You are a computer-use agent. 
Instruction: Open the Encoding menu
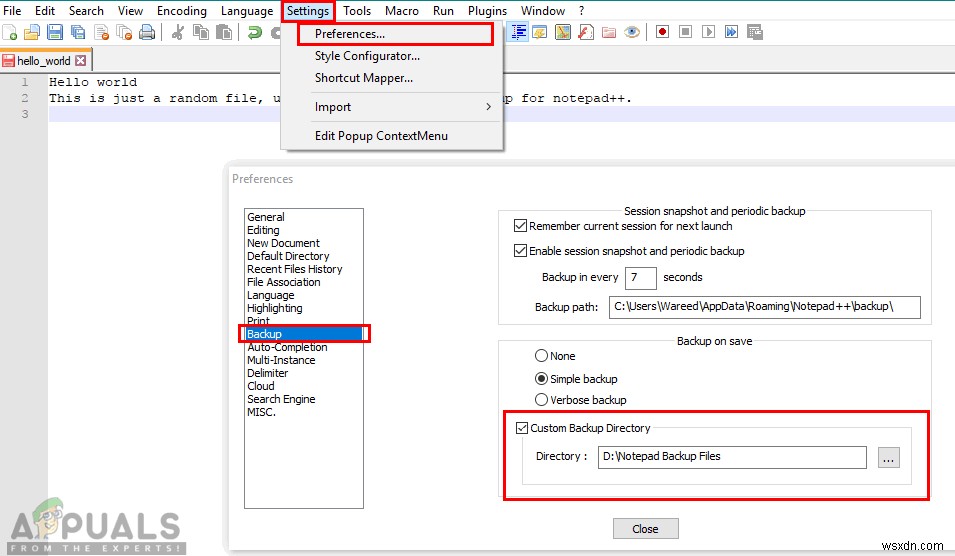coord(181,11)
